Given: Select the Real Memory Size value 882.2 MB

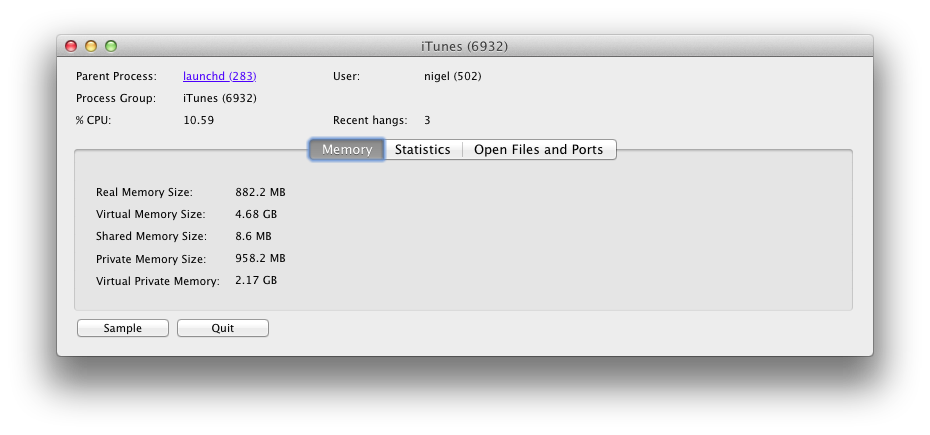Looking at the screenshot, I should [260, 192].
